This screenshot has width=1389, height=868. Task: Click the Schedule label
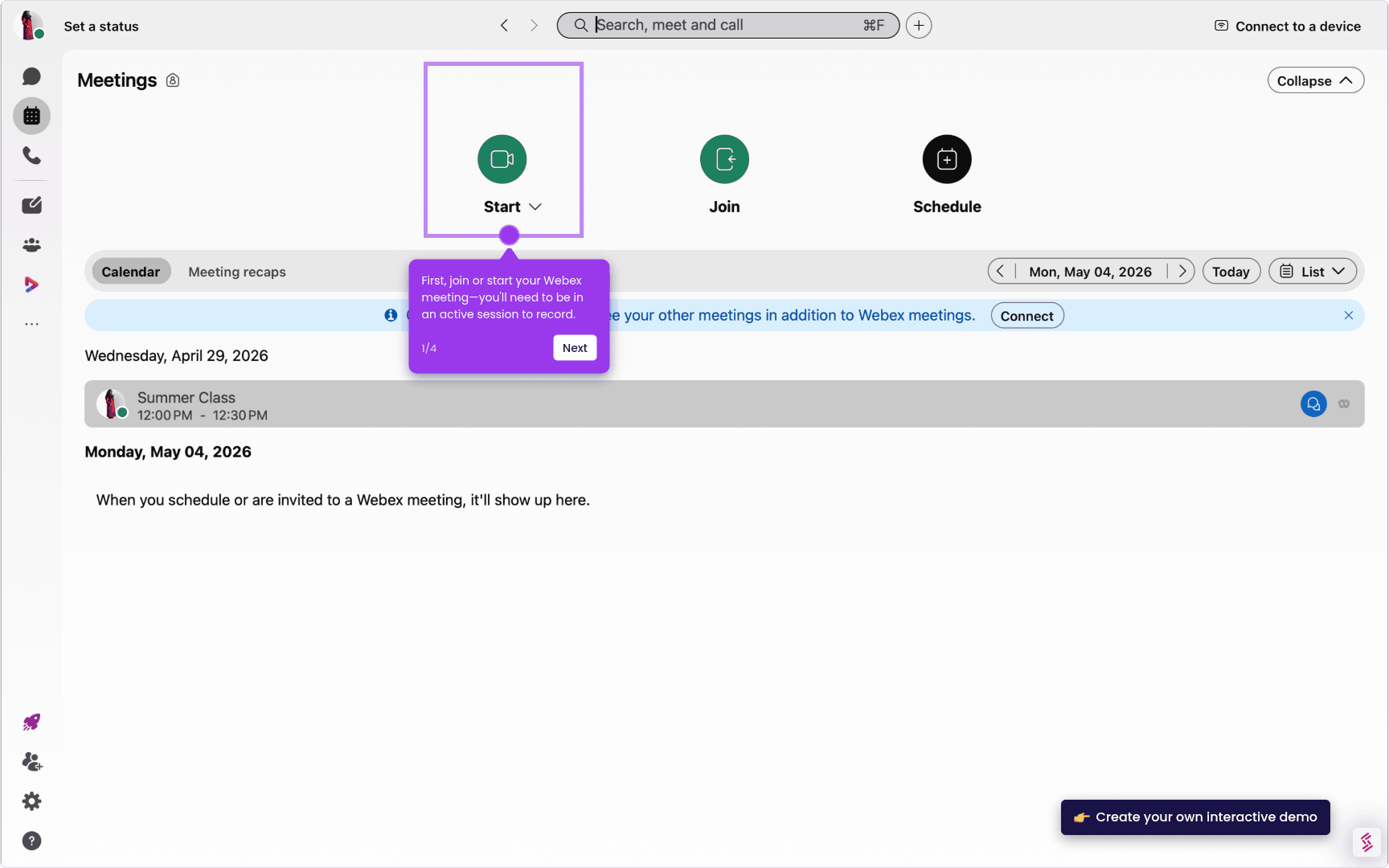coord(947,207)
